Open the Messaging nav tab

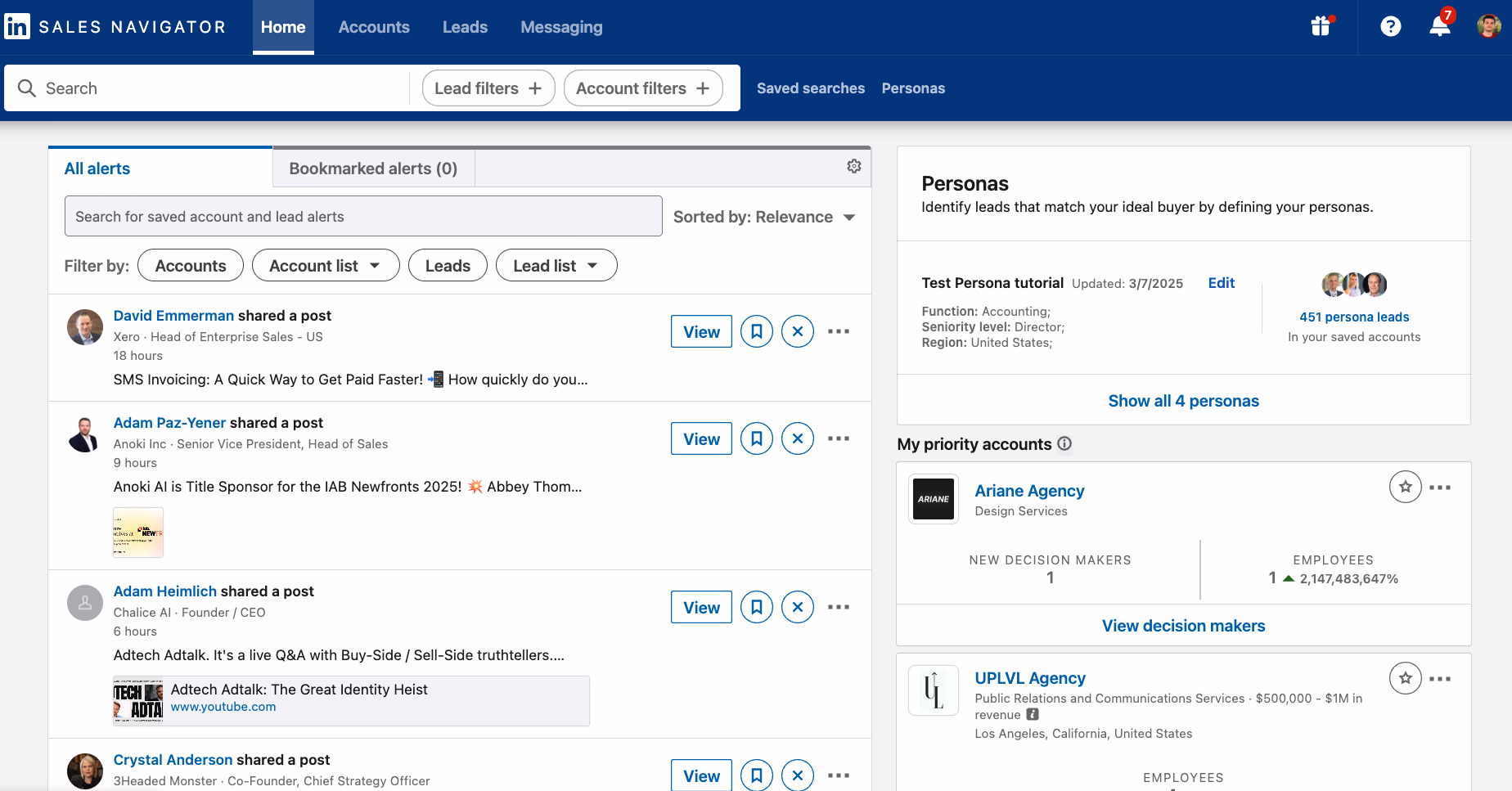coord(561,27)
